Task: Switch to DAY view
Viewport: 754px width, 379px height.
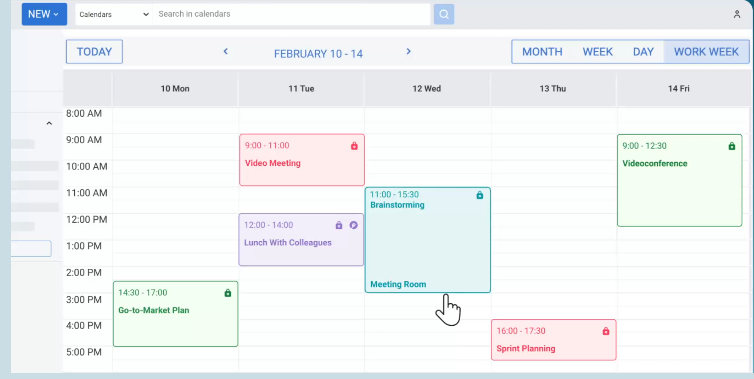Action: click(643, 52)
